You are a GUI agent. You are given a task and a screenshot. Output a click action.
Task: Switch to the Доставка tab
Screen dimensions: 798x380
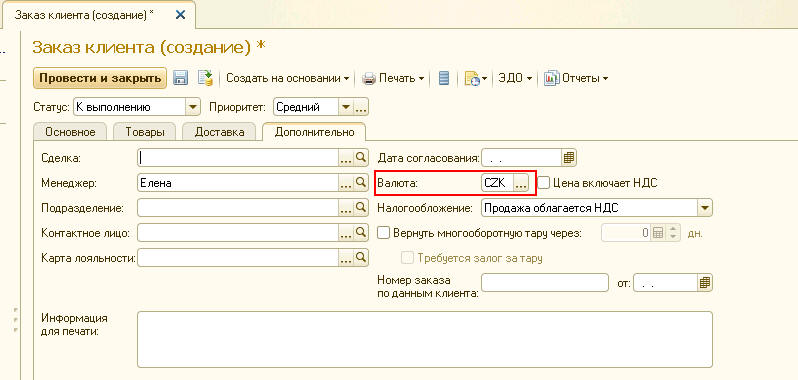(219, 132)
